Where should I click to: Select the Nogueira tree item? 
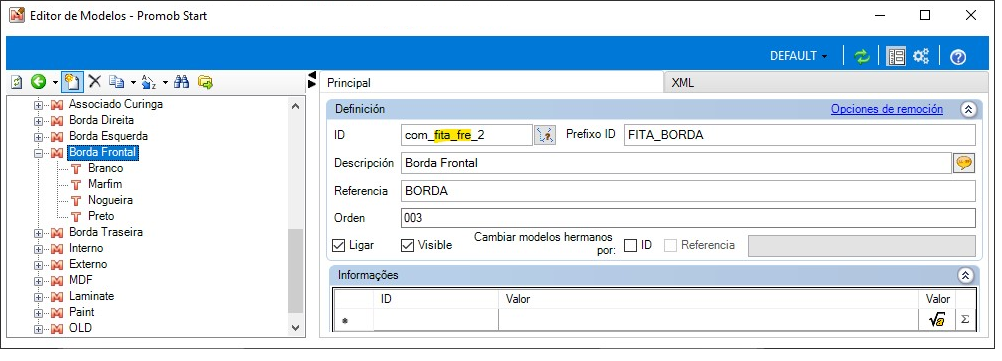coord(110,200)
